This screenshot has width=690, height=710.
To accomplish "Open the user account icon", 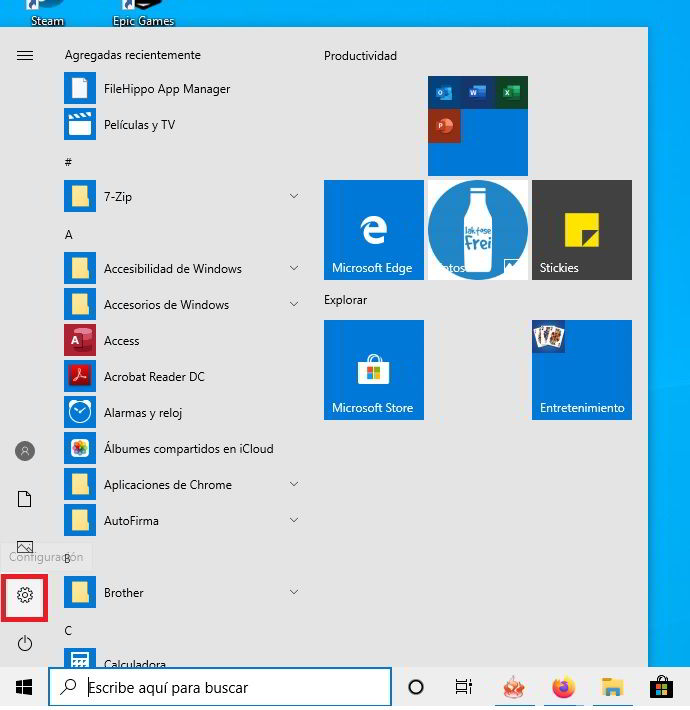I will (x=25, y=451).
